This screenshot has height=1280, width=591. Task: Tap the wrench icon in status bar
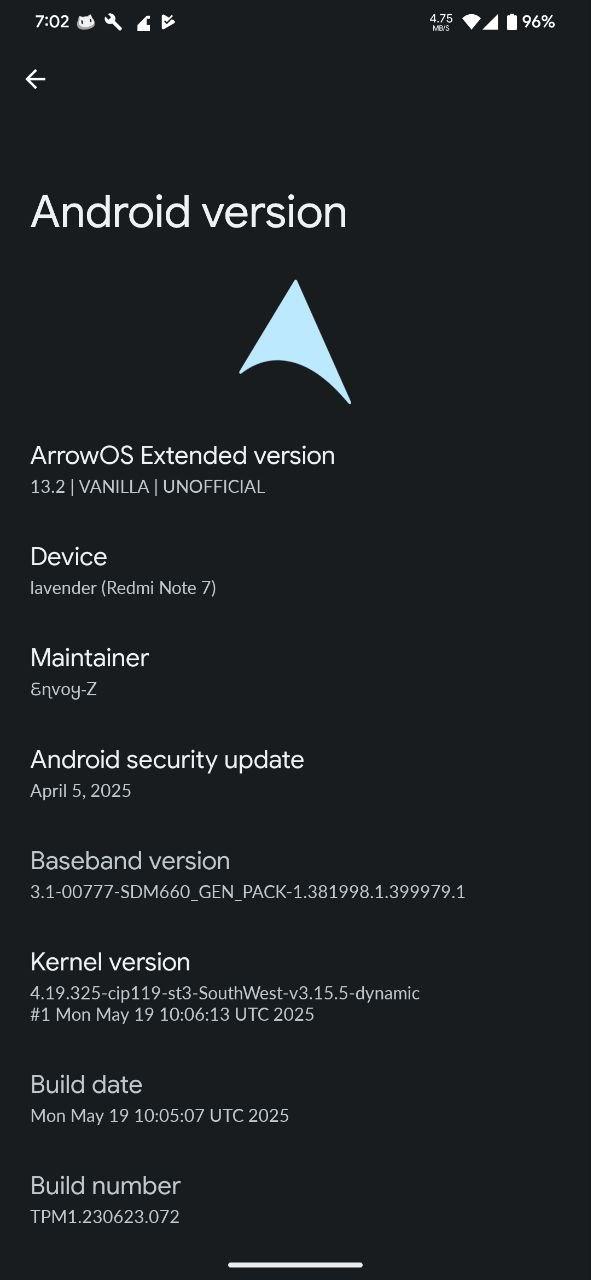113,21
